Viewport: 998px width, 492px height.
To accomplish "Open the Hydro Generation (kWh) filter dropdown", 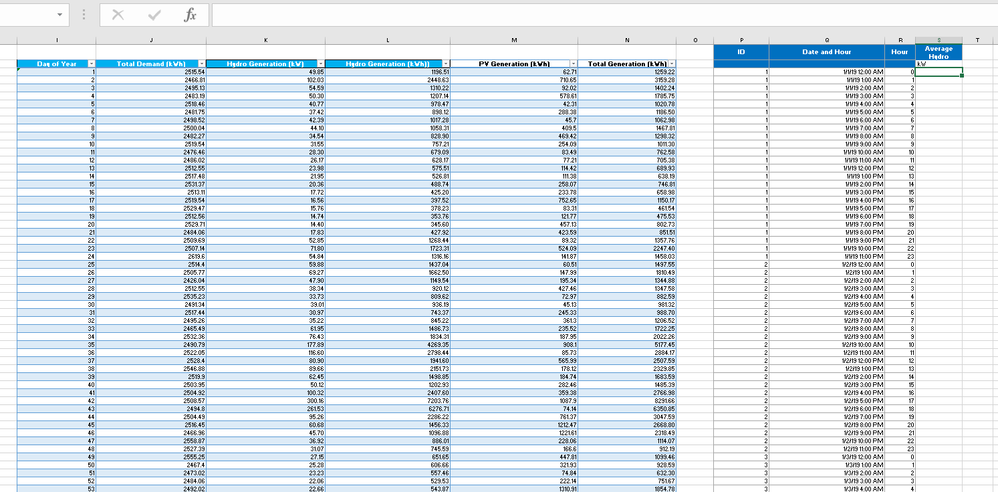I will tap(446, 64).
